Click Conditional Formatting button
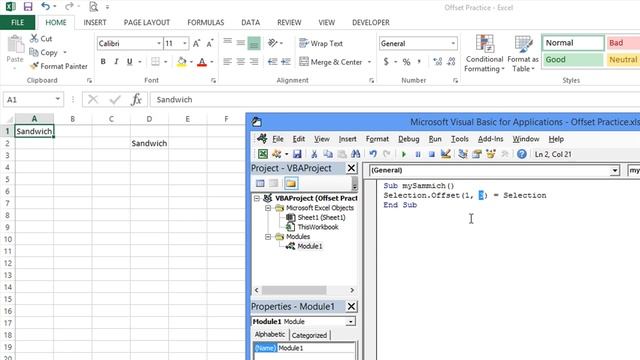 click(484, 53)
